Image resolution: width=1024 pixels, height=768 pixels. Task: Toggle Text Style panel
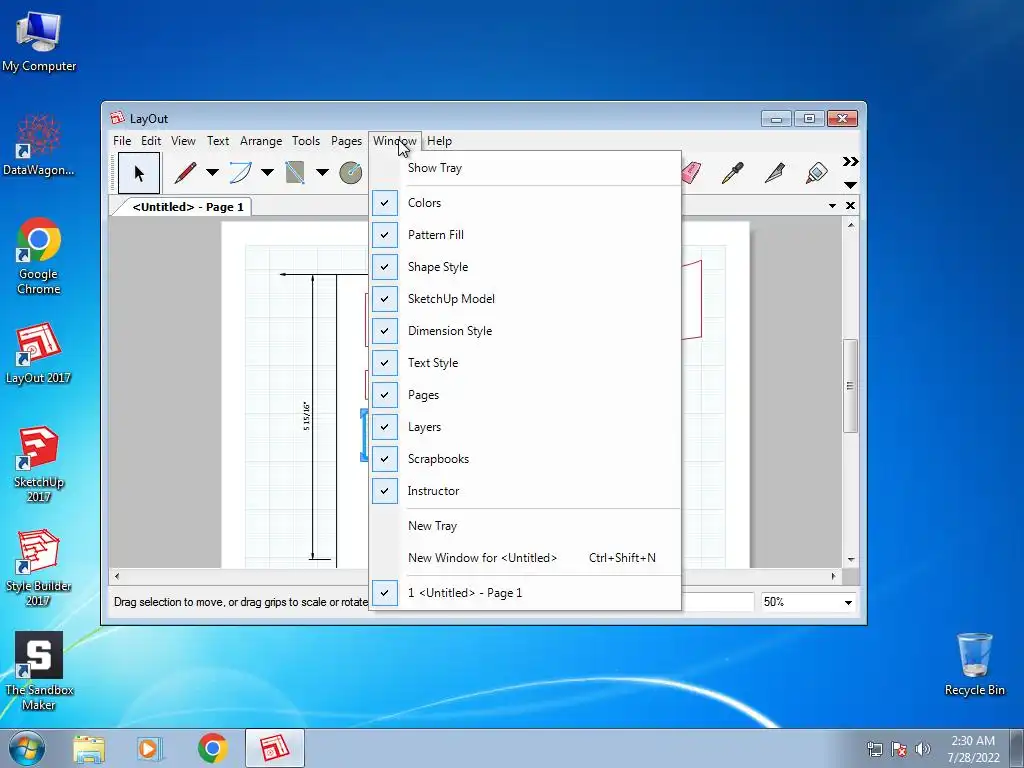(525, 362)
